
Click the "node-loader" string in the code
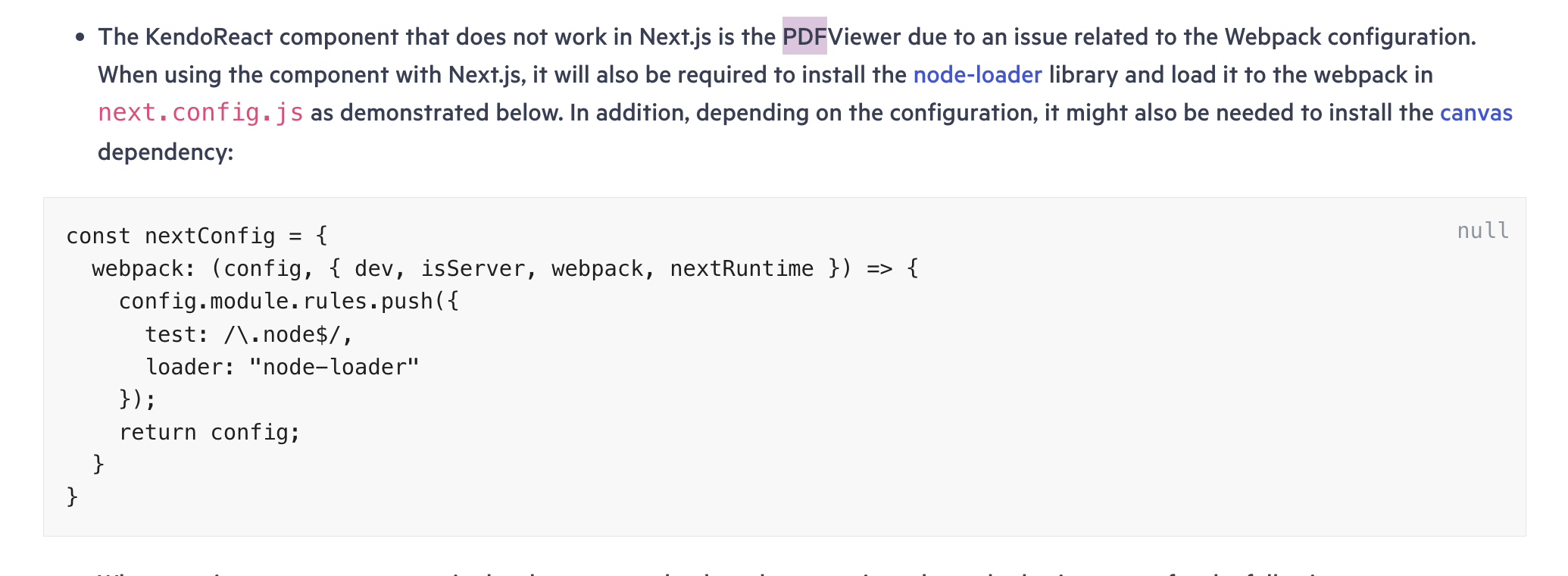[334, 367]
